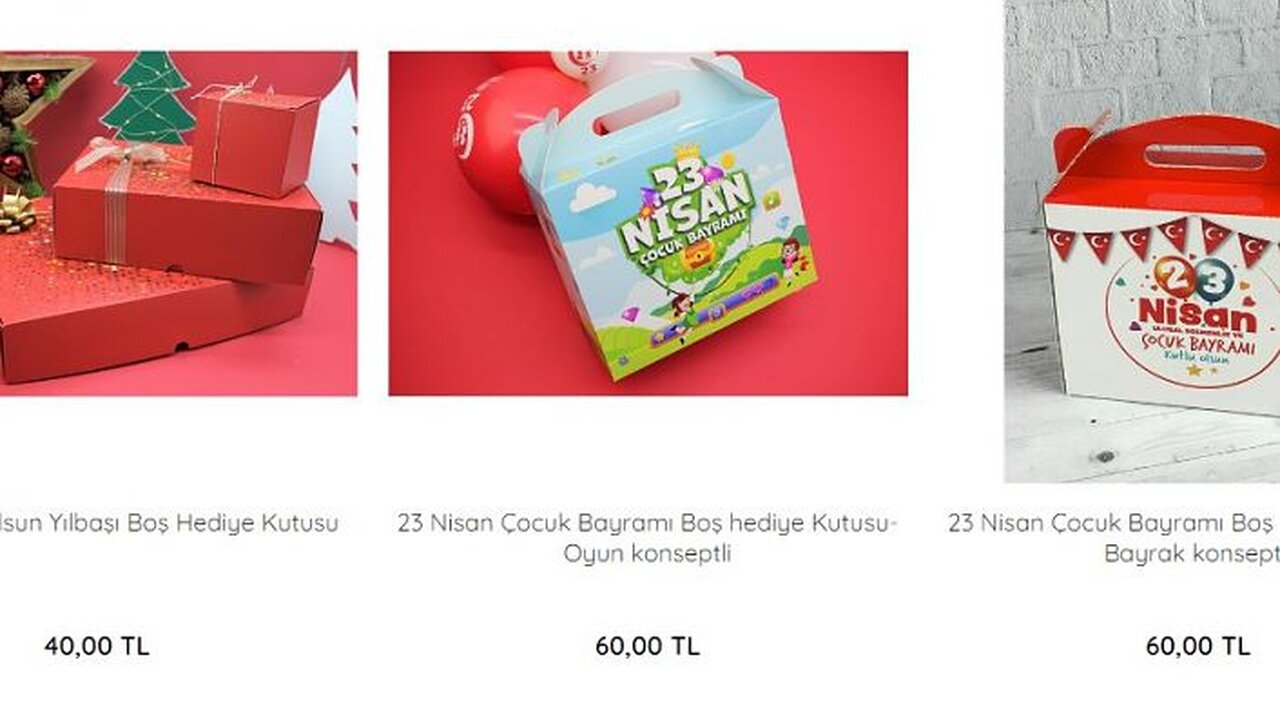Click the 60,00 TL price under Oyun konseptli
Screen dimensions: 1280x720
click(x=648, y=646)
